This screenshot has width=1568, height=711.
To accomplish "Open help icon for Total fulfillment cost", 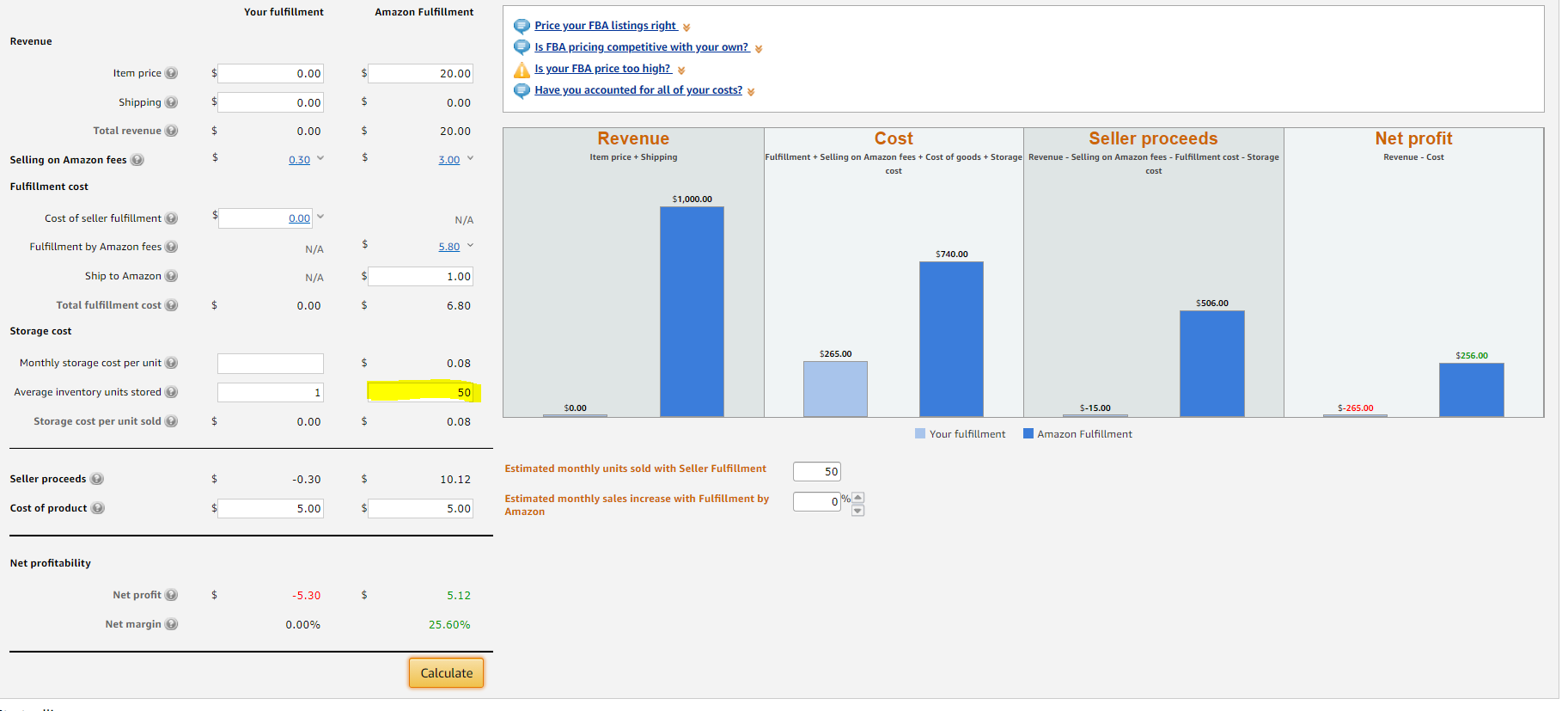I will click(171, 305).
